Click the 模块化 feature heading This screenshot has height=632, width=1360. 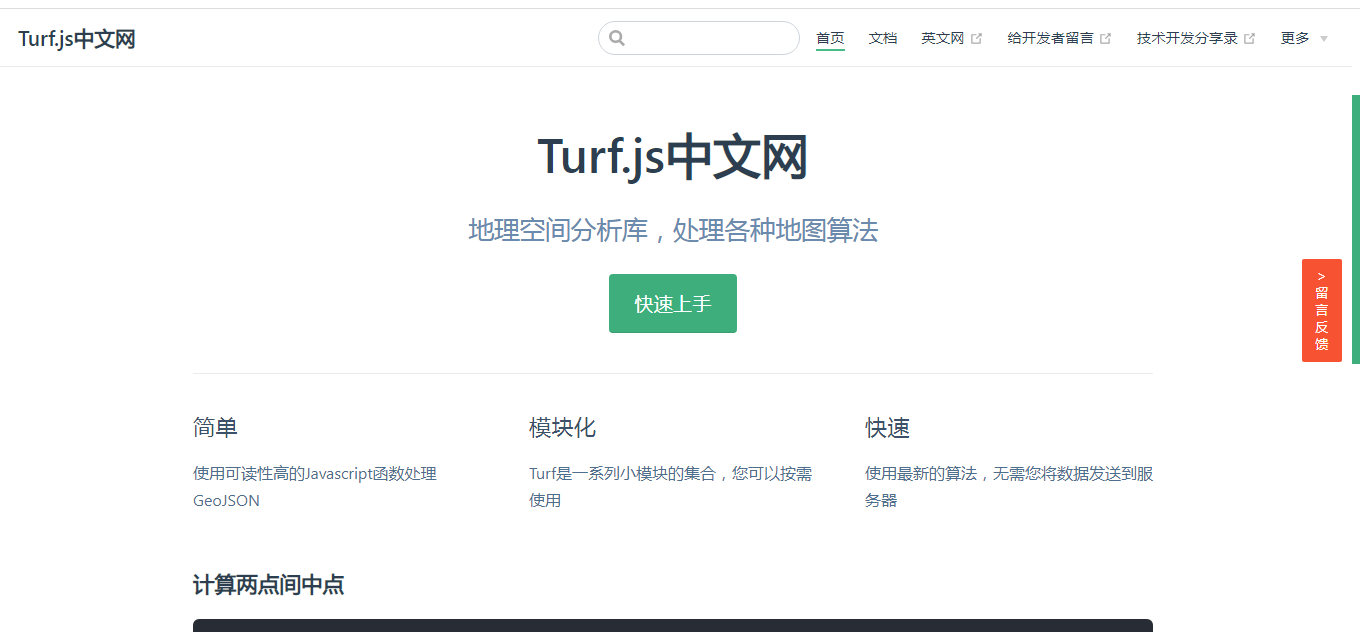click(x=562, y=428)
